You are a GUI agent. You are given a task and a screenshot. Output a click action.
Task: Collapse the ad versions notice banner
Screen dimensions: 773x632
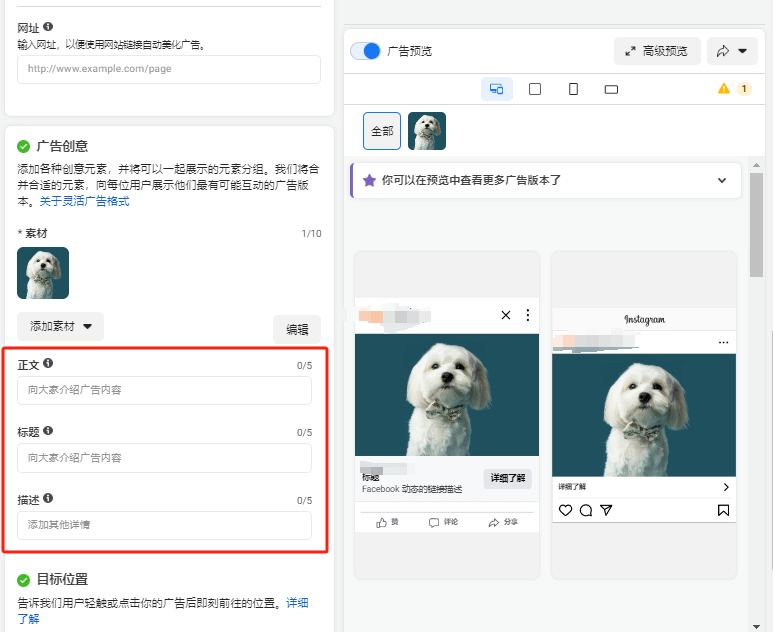(722, 181)
